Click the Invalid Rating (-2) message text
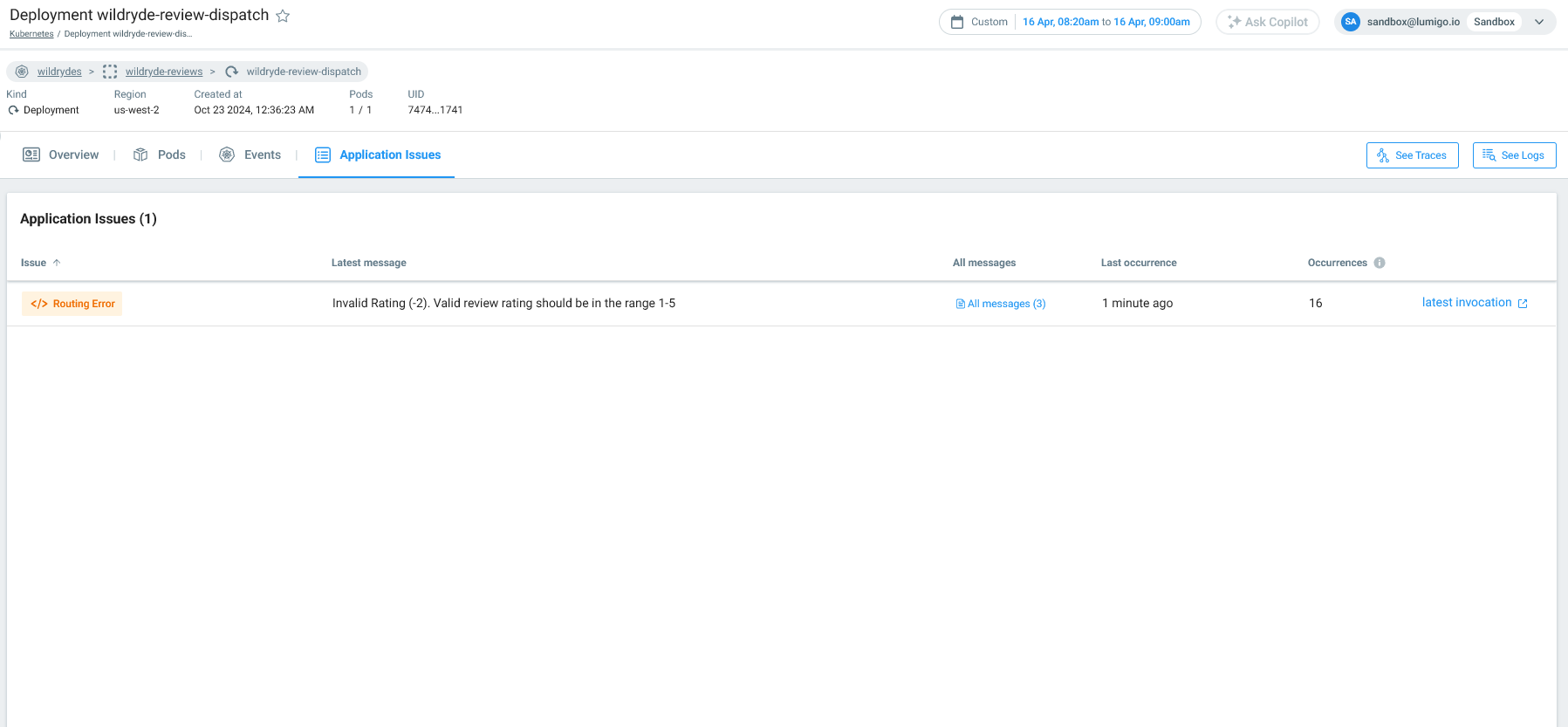The height and width of the screenshot is (727, 1568). 503,303
